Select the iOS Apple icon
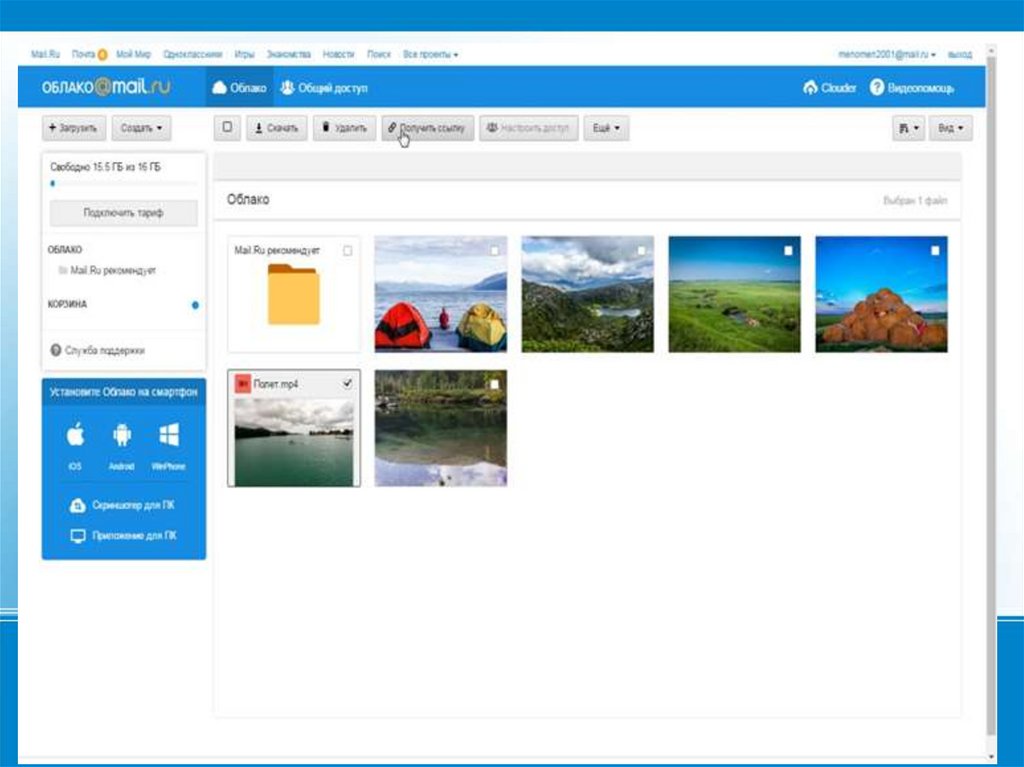The height and width of the screenshot is (767, 1024). [76, 434]
